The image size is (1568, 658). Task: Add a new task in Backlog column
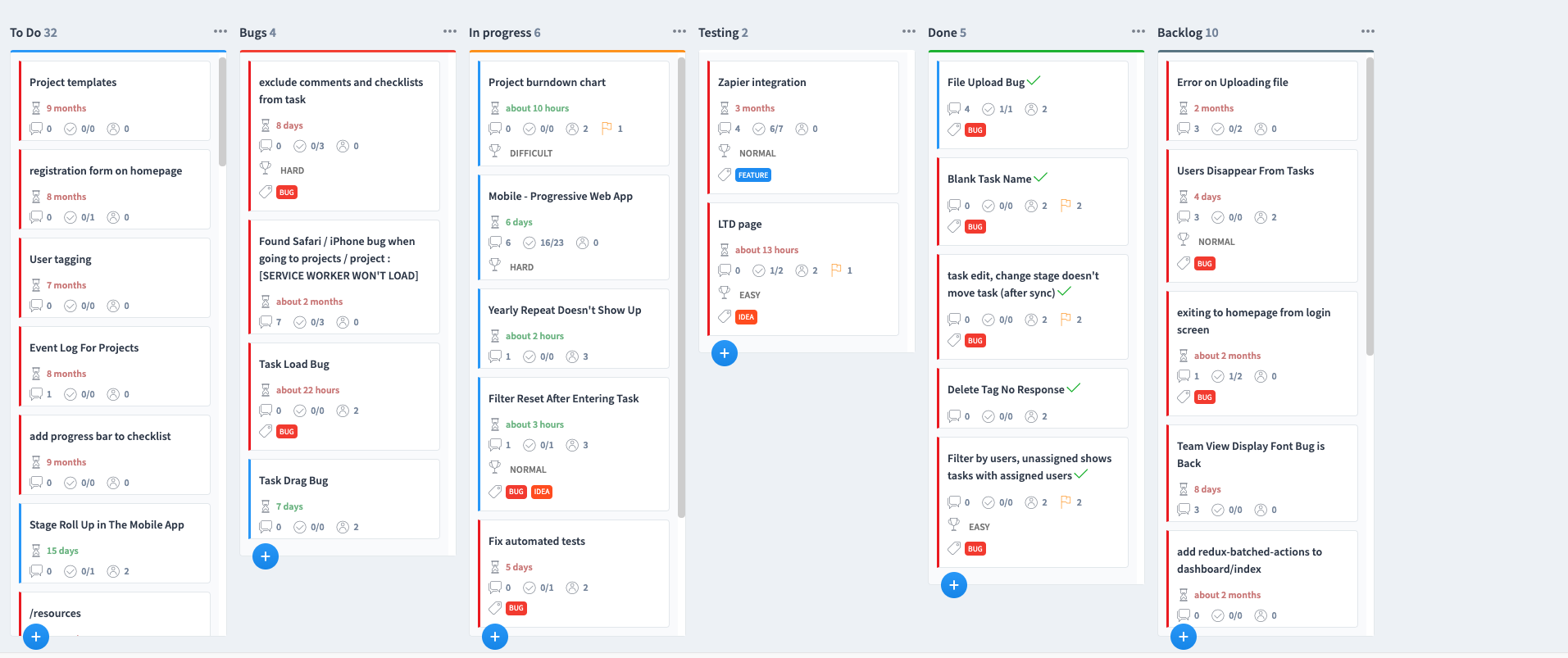coord(1184,637)
